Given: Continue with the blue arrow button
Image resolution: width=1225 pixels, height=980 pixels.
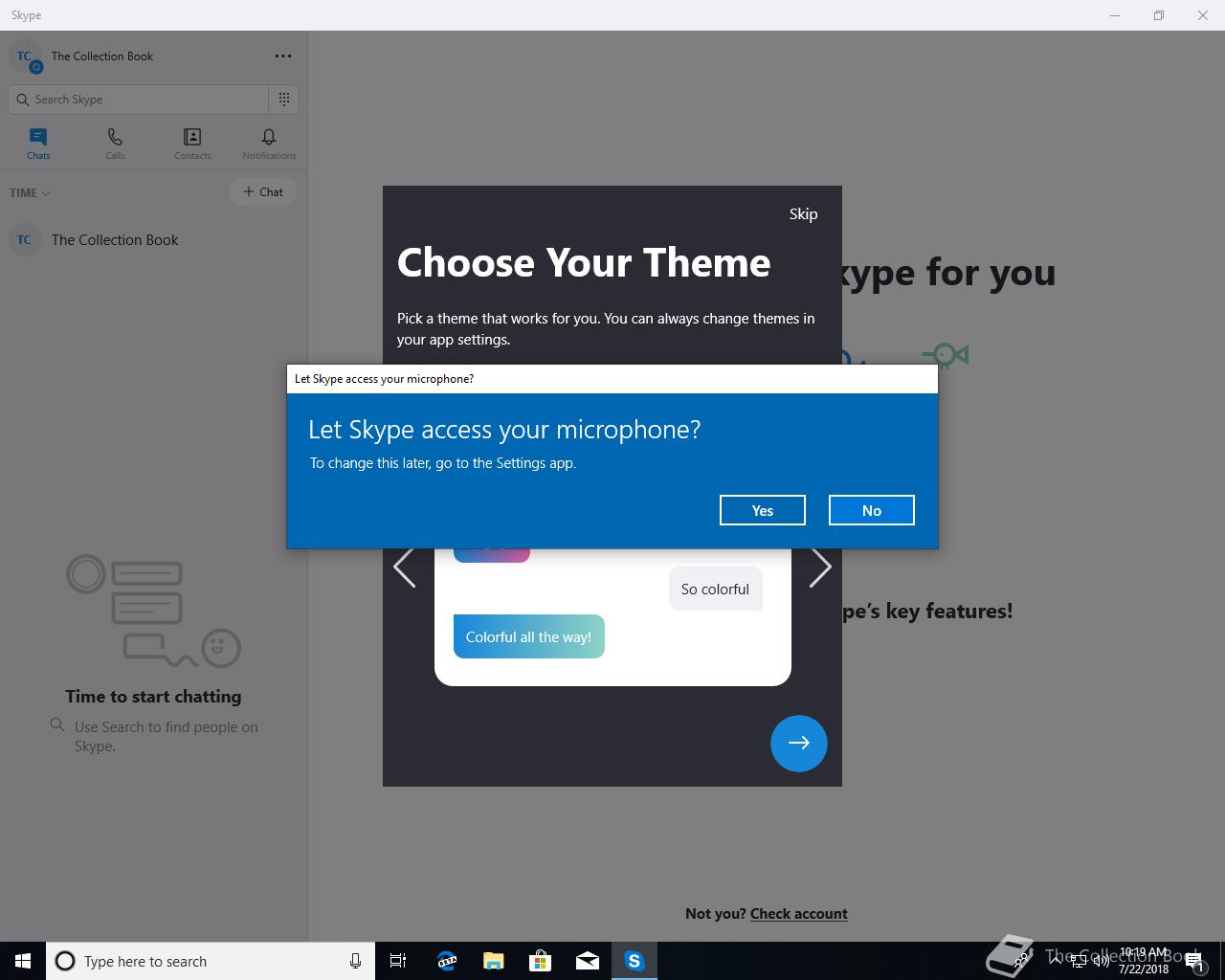Looking at the screenshot, I should [799, 743].
